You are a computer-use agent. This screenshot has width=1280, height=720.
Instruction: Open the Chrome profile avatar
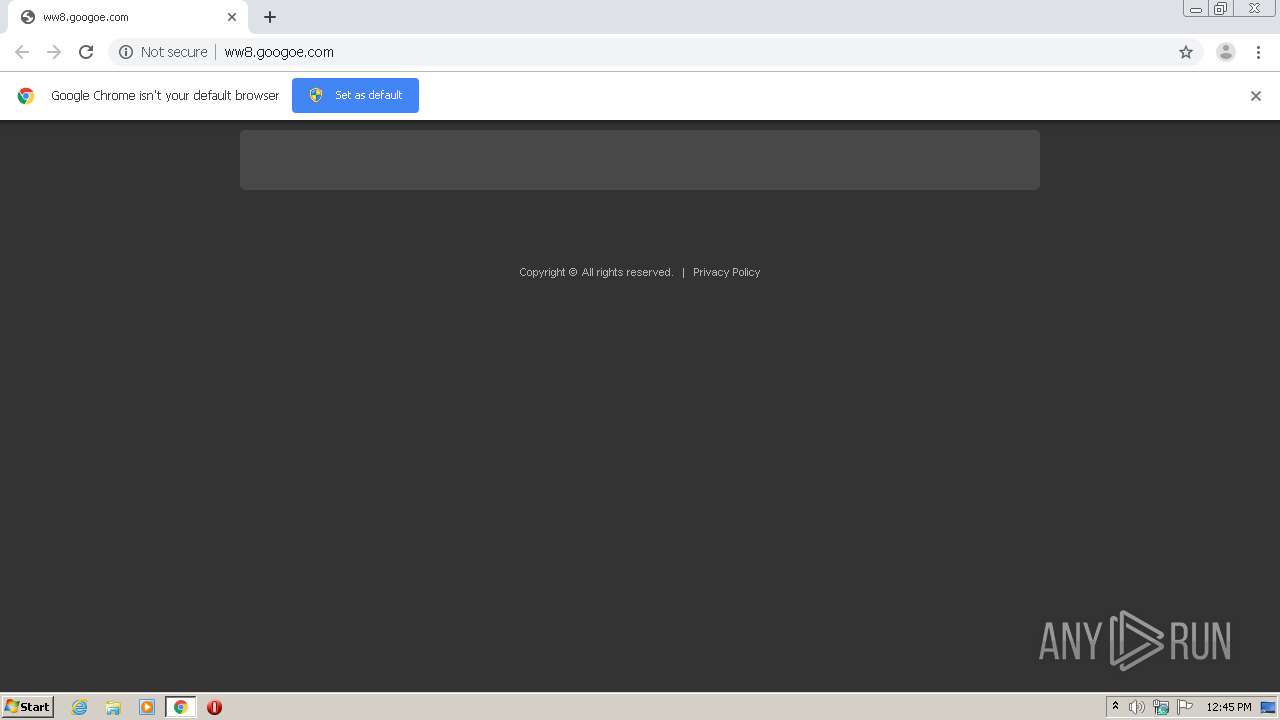[1226, 52]
